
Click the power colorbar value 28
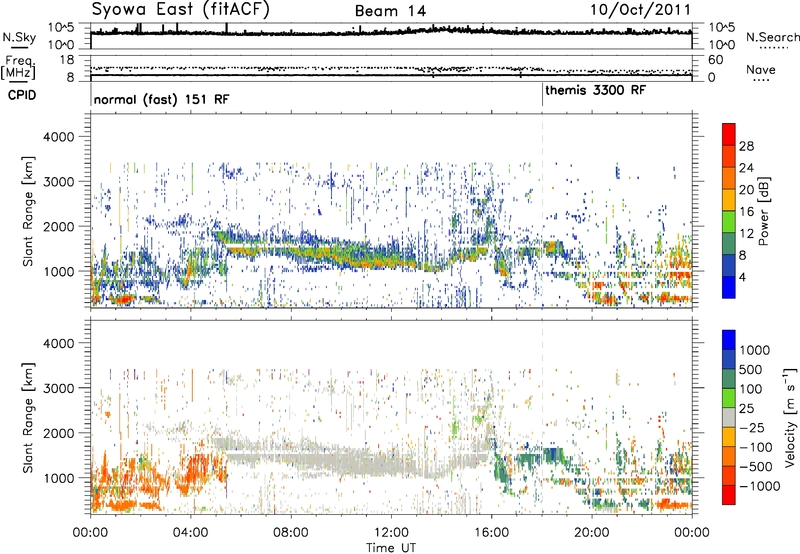[746, 146]
